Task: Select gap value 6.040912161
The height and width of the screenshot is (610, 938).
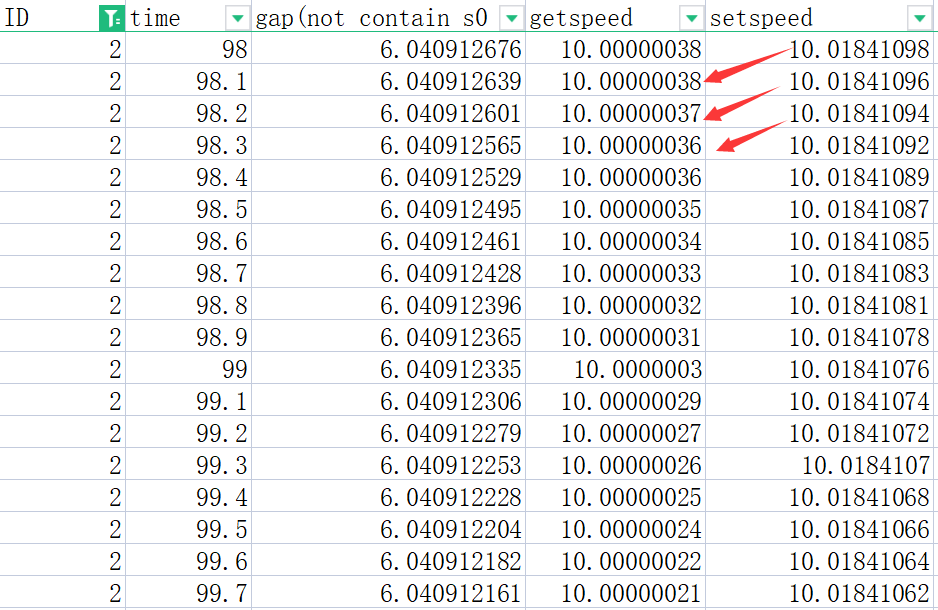Action: [388, 593]
